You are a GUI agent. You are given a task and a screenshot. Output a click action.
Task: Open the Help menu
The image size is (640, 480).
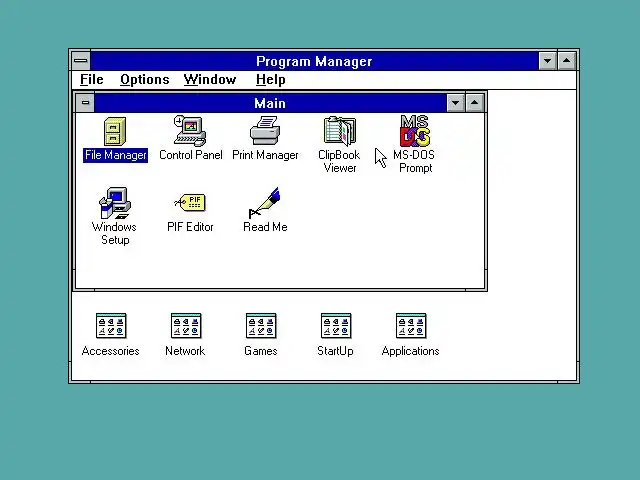point(270,80)
